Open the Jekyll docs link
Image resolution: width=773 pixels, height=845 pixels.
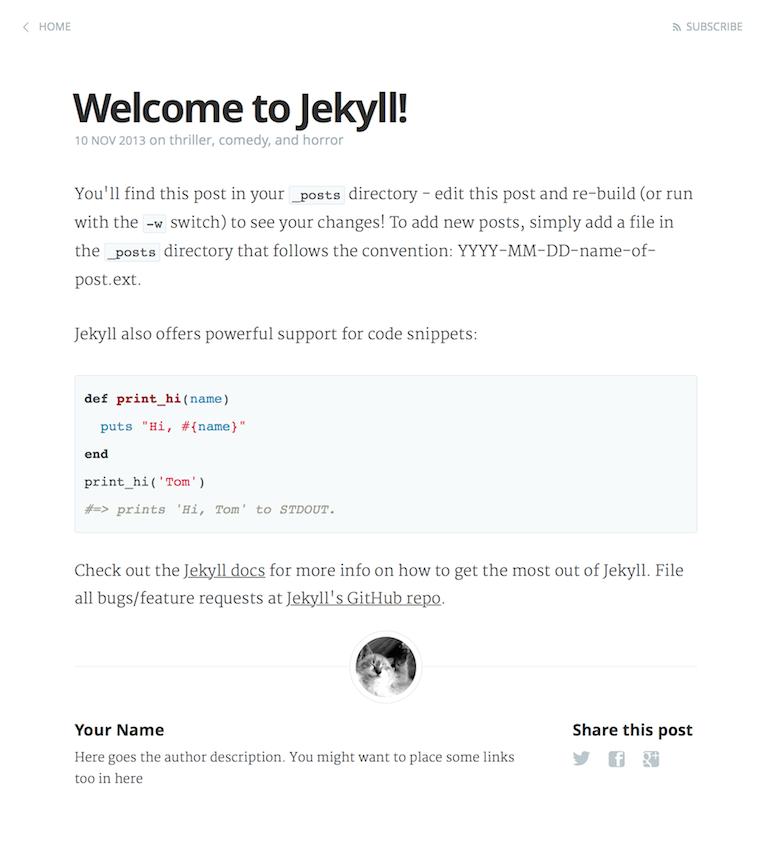point(224,571)
